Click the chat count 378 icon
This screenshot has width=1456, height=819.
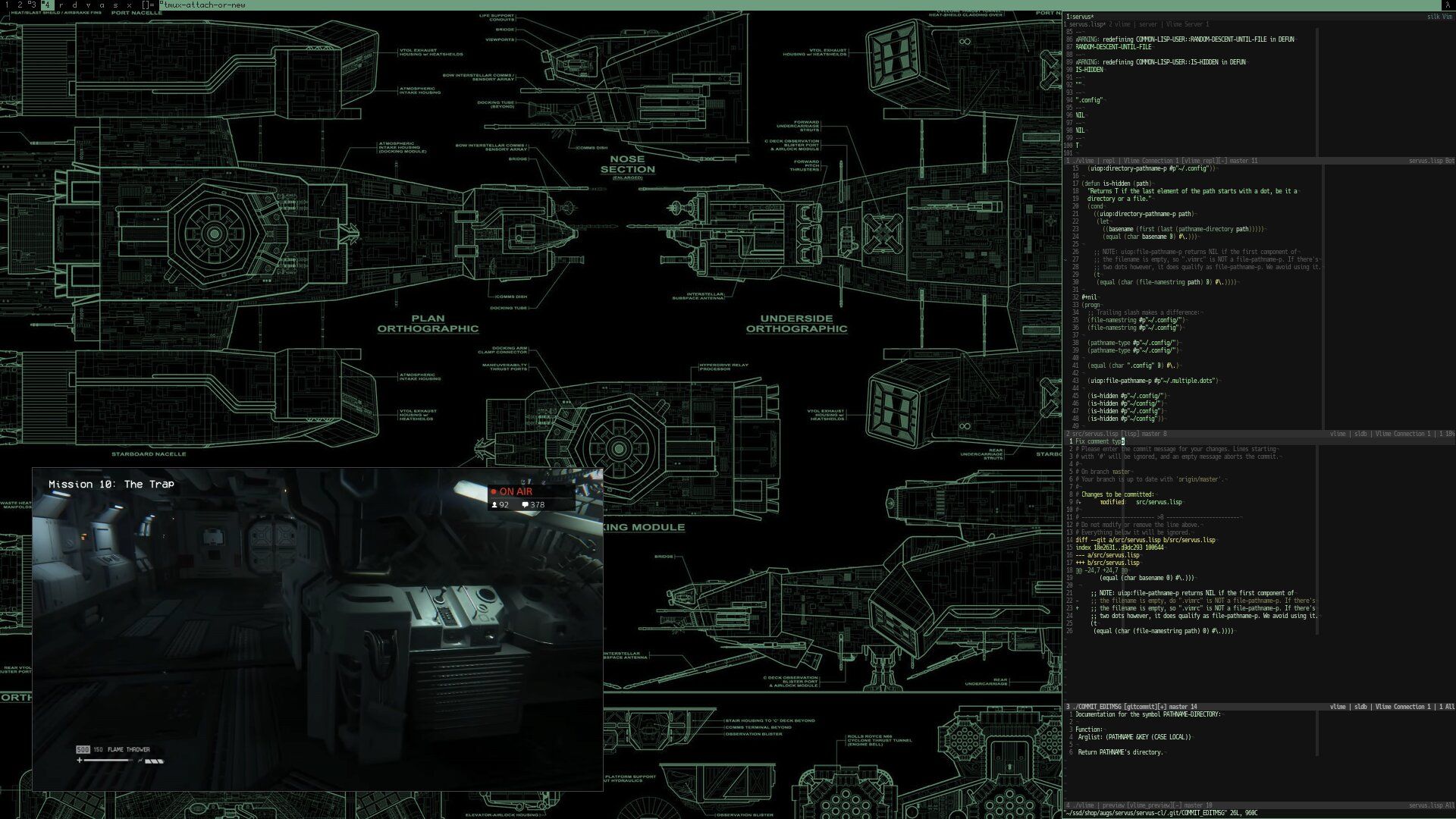coord(533,504)
